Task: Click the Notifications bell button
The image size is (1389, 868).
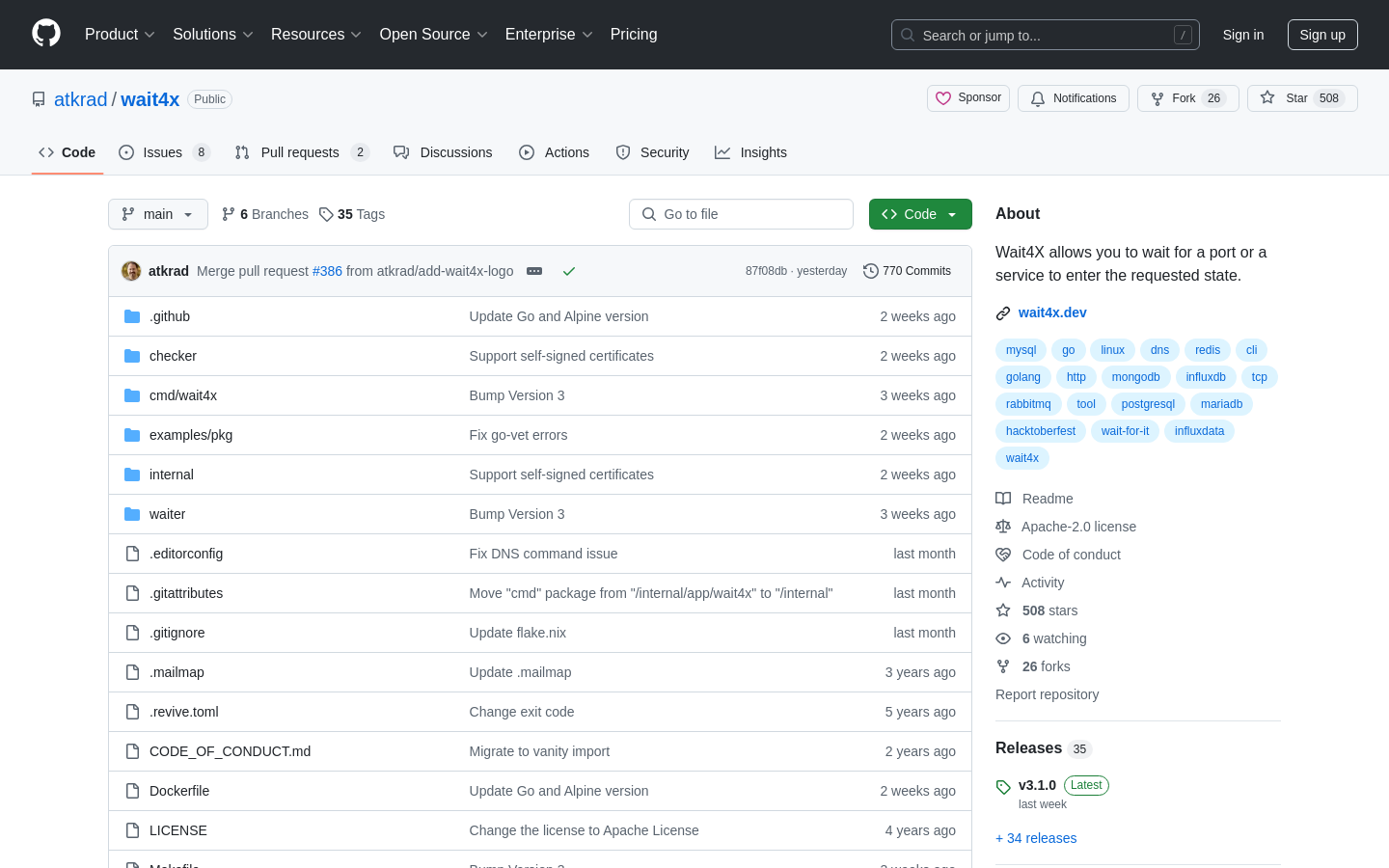Action: pyautogui.click(x=1073, y=98)
